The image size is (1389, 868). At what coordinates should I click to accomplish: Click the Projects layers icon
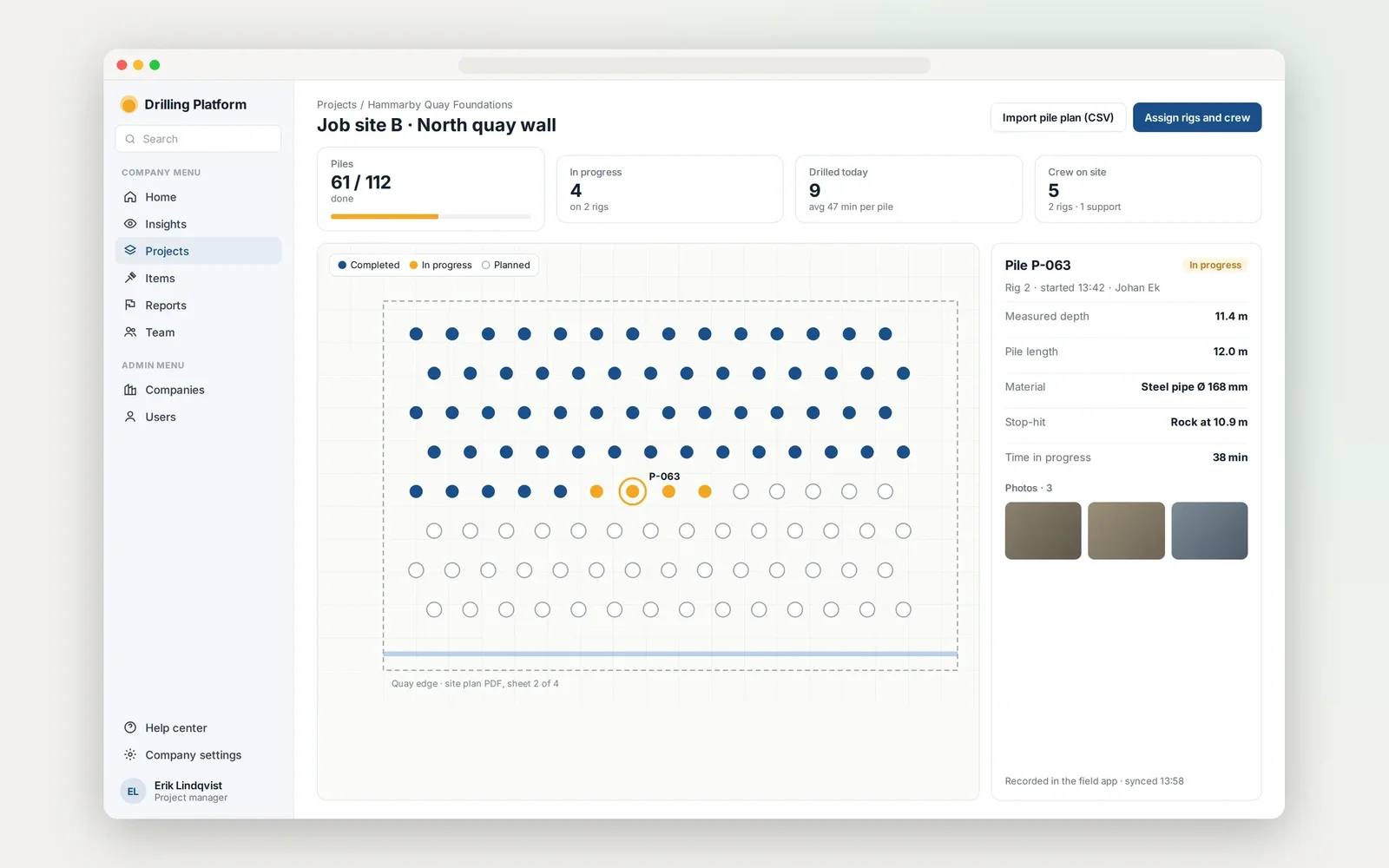tap(130, 251)
